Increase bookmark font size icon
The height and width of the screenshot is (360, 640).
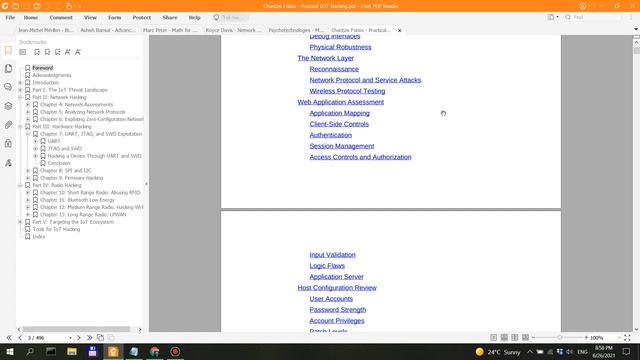(68, 52)
